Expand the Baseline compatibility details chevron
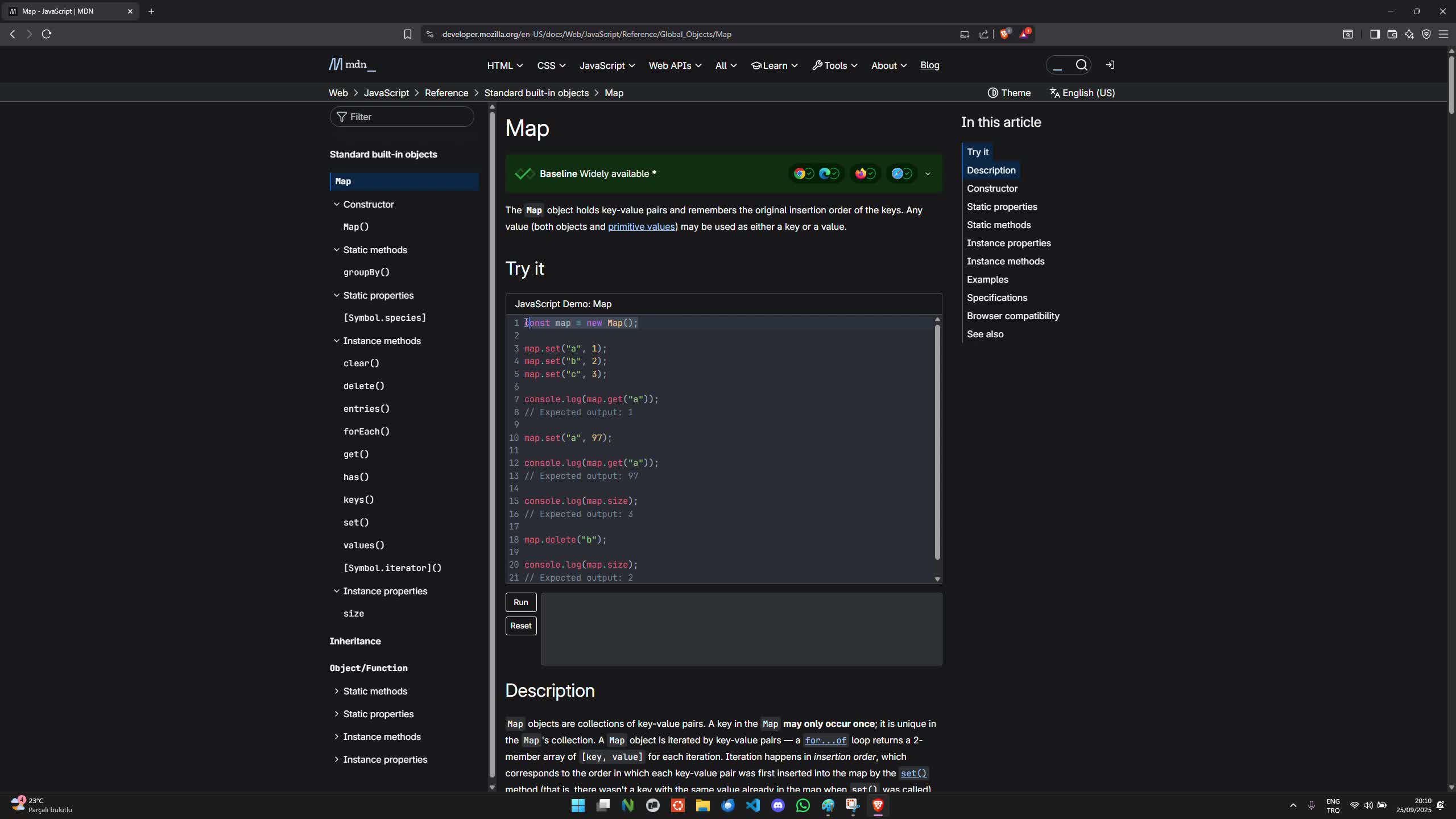The image size is (1456, 819). pos(928,174)
